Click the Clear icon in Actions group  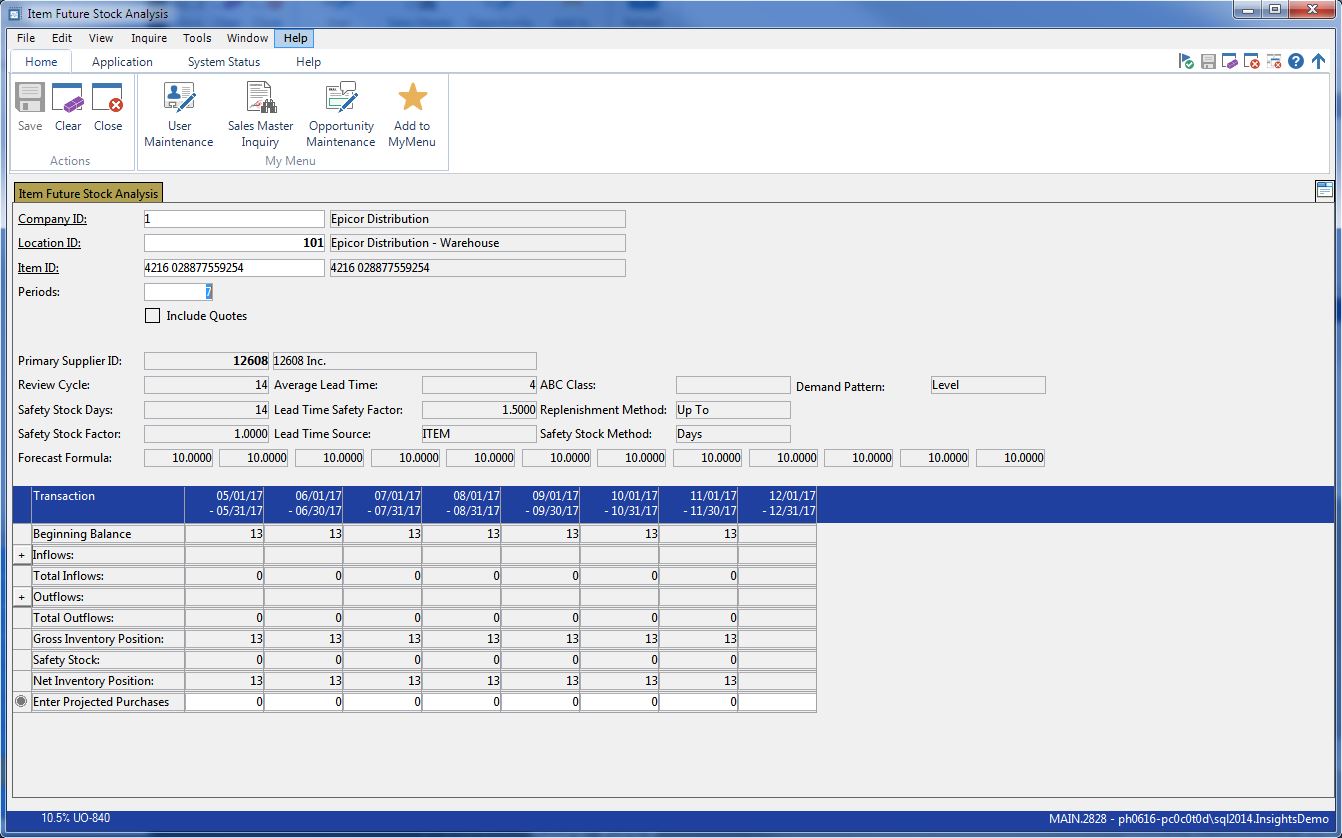(68, 108)
